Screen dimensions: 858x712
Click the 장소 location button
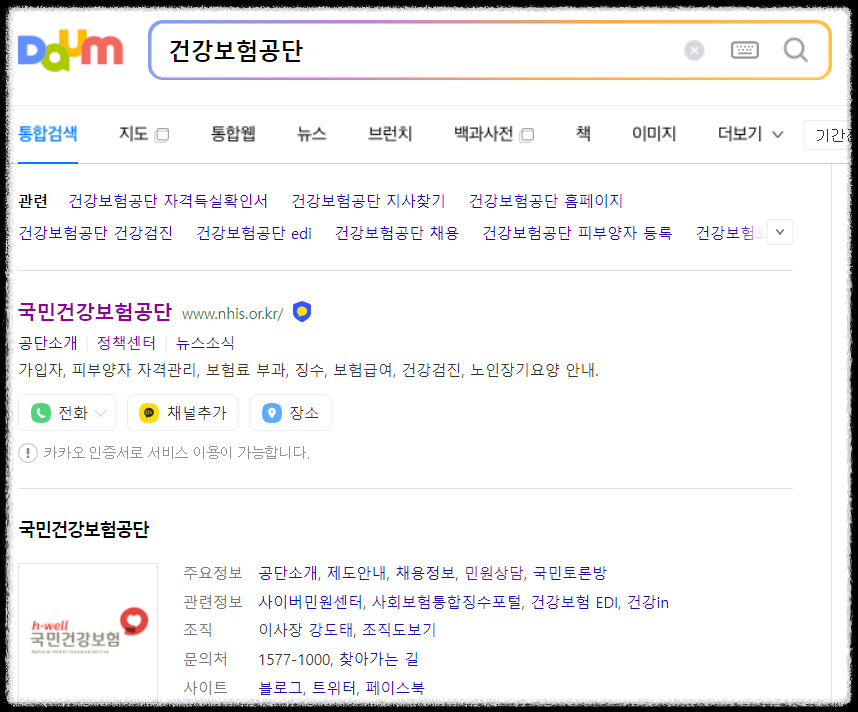[290, 413]
